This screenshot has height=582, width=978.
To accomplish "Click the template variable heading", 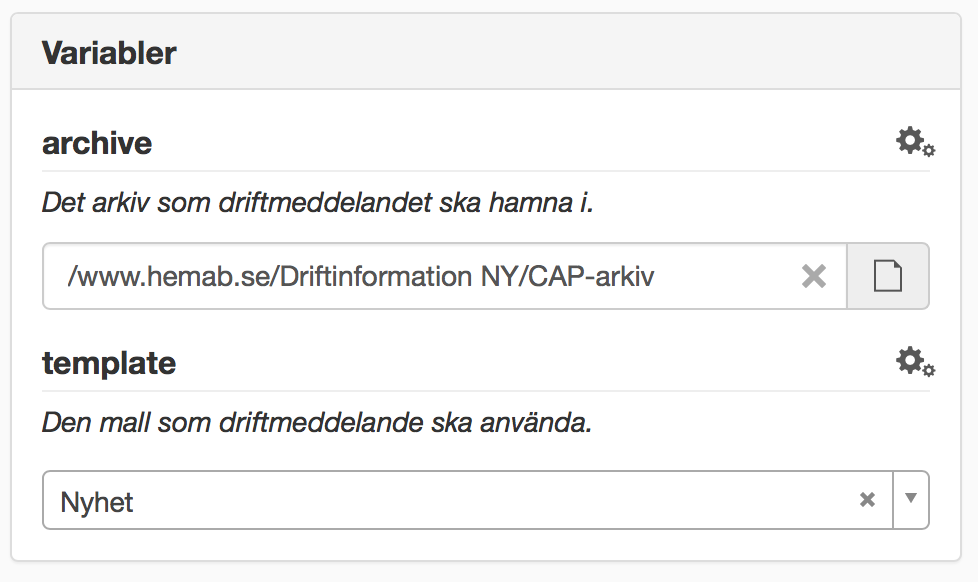I will 109,363.
